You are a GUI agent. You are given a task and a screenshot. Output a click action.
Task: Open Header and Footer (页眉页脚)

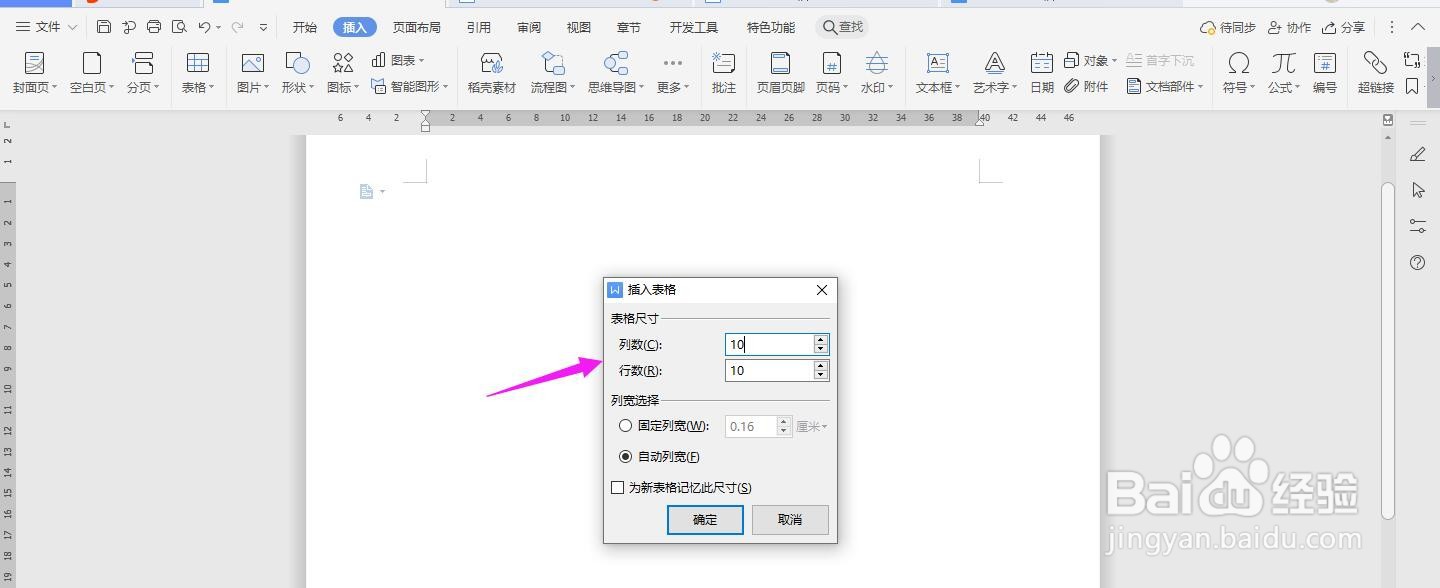click(x=781, y=73)
